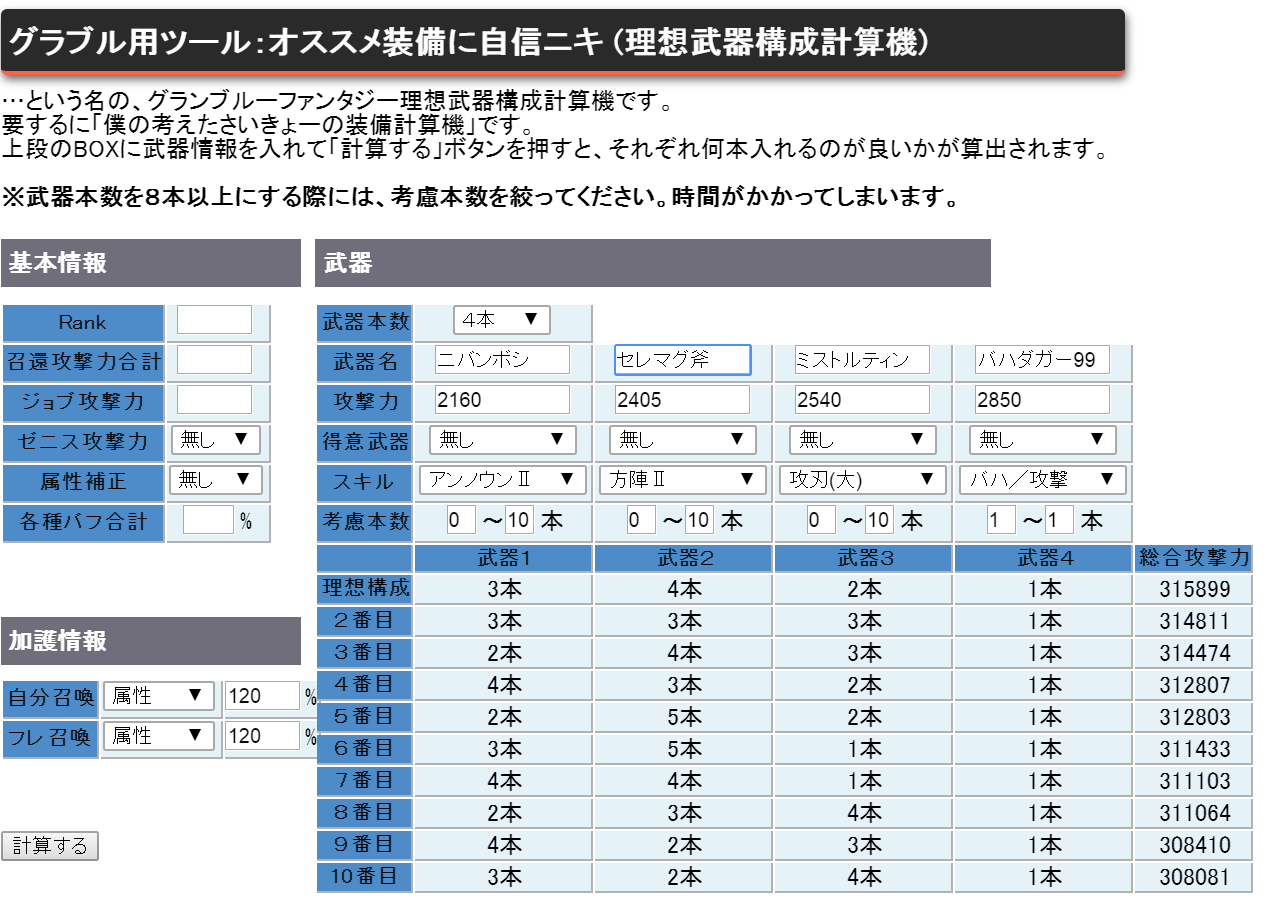Click the 攻撃力 2540 field
Image resolution: width=1287 pixels, height=921 pixels.
coord(863,400)
